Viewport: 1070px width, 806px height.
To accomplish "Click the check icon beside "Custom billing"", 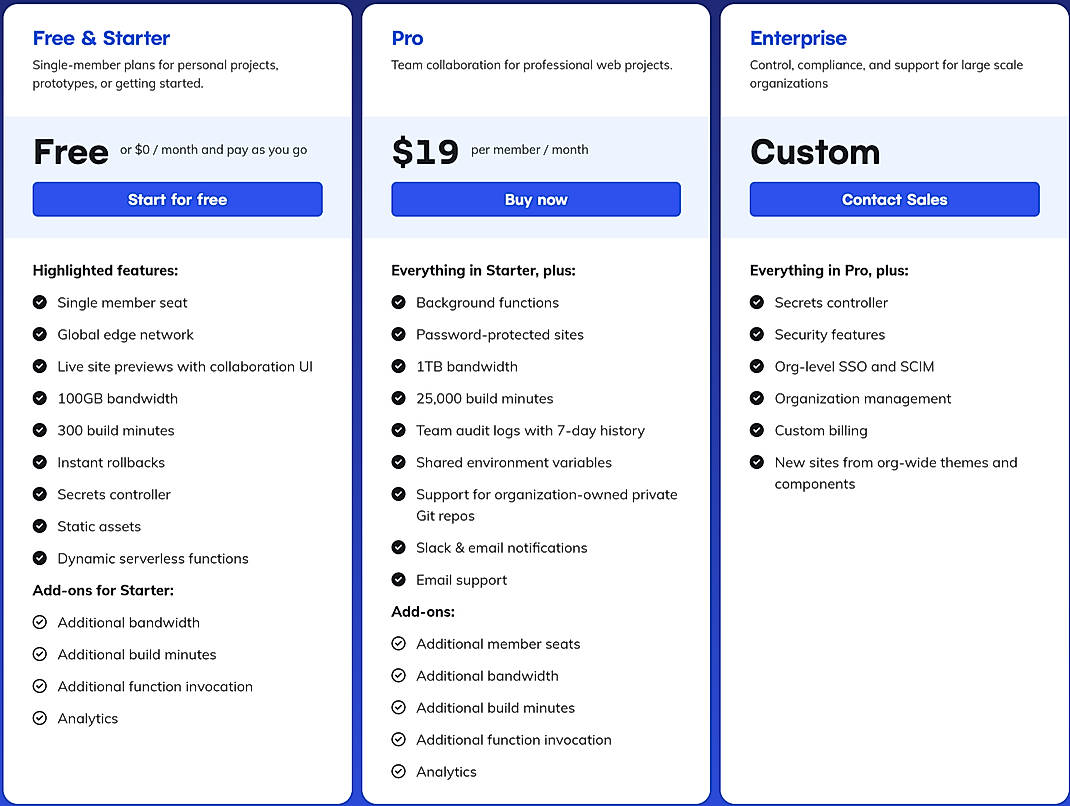I will [x=757, y=430].
